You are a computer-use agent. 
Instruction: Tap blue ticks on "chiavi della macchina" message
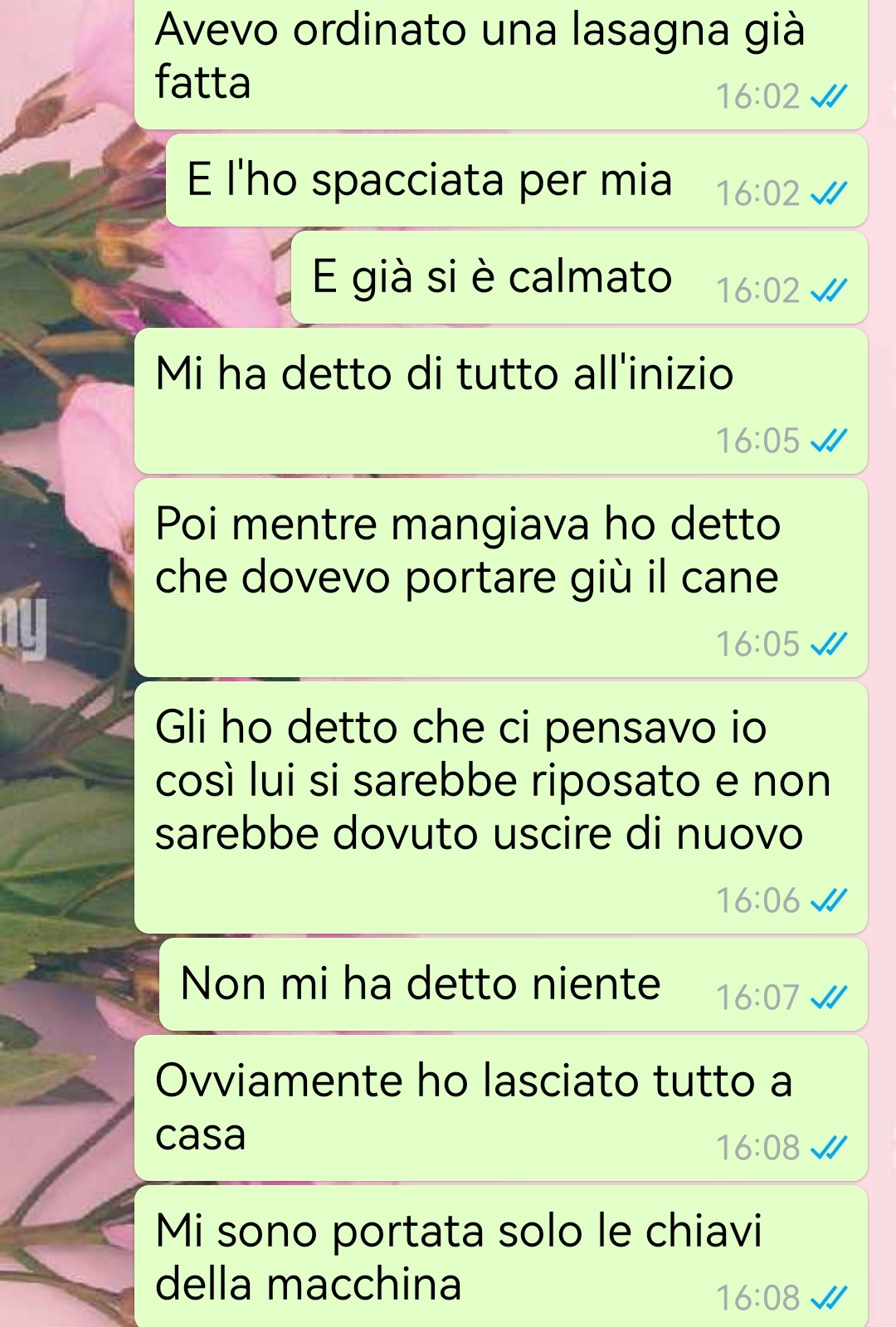pyautogui.click(x=829, y=1299)
